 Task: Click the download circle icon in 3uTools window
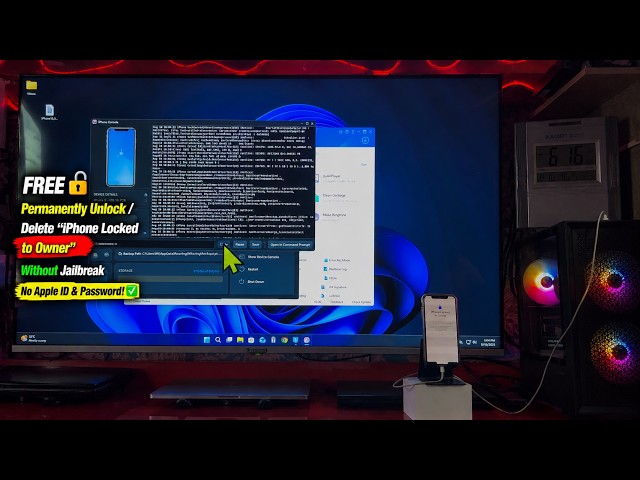[x=365, y=140]
